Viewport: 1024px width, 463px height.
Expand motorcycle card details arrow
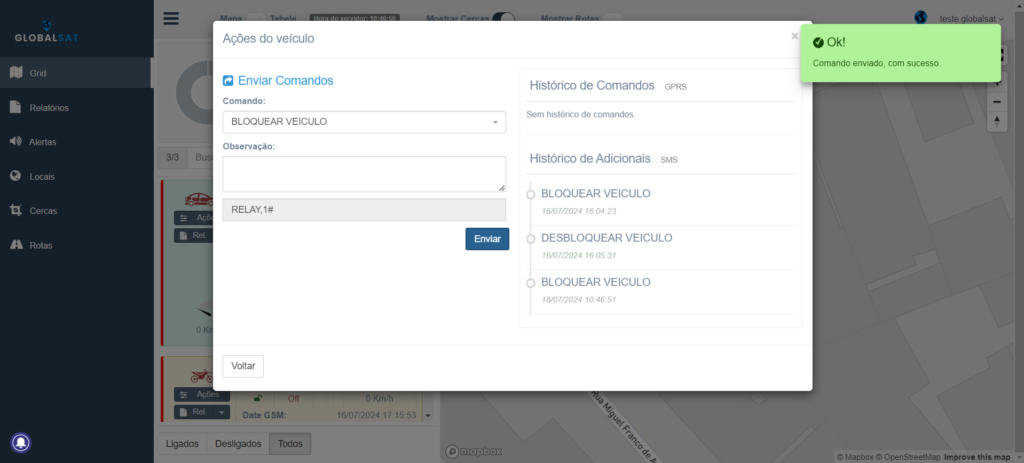(x=428, y=415)
